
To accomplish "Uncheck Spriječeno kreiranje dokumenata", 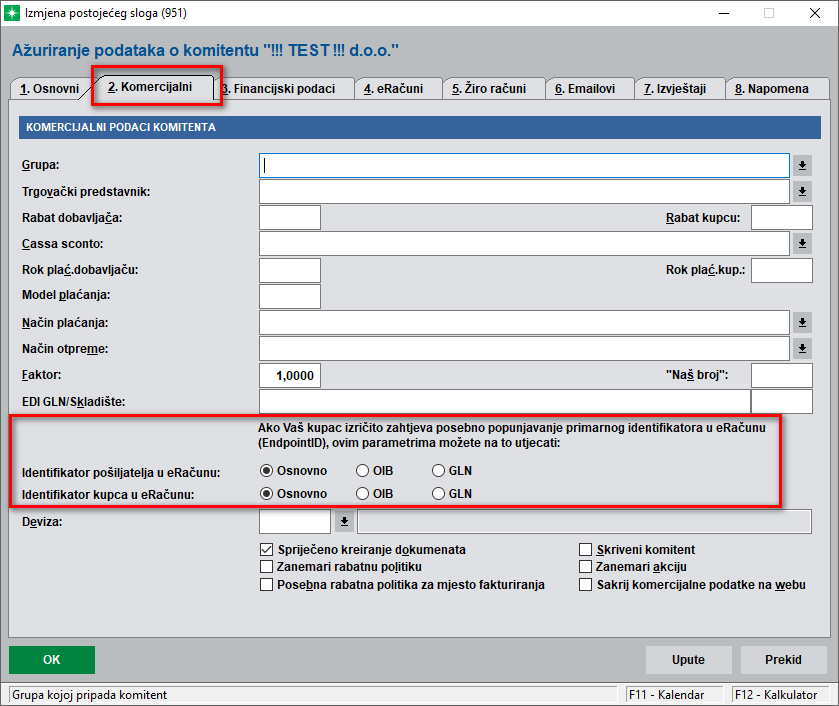I will pyautogui.click(x=267, y=550).
